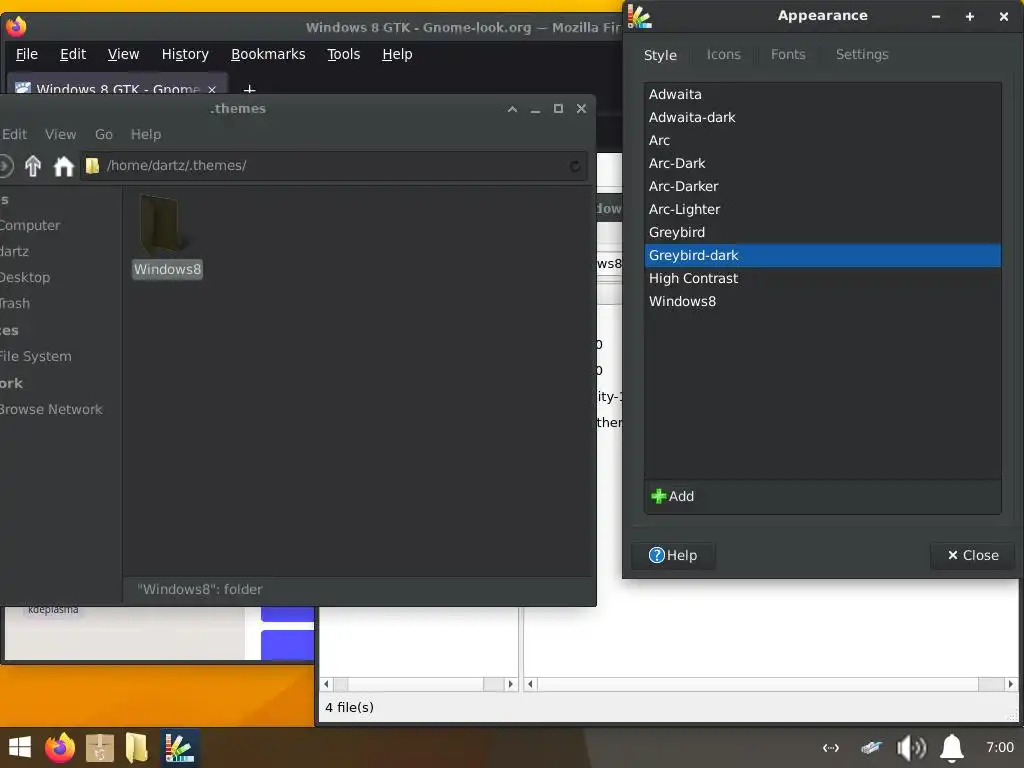Click right arrow on lower-left horizontal scrollbar
This screenshot has height=768, width=1024.
pyautogui.click(x=510, y=684)
